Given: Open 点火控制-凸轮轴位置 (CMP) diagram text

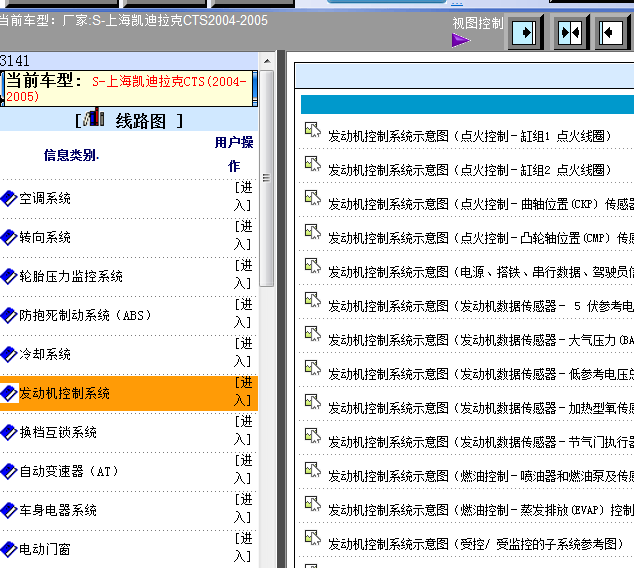Looking at the screenshot, I should click(x=481, y=238).
